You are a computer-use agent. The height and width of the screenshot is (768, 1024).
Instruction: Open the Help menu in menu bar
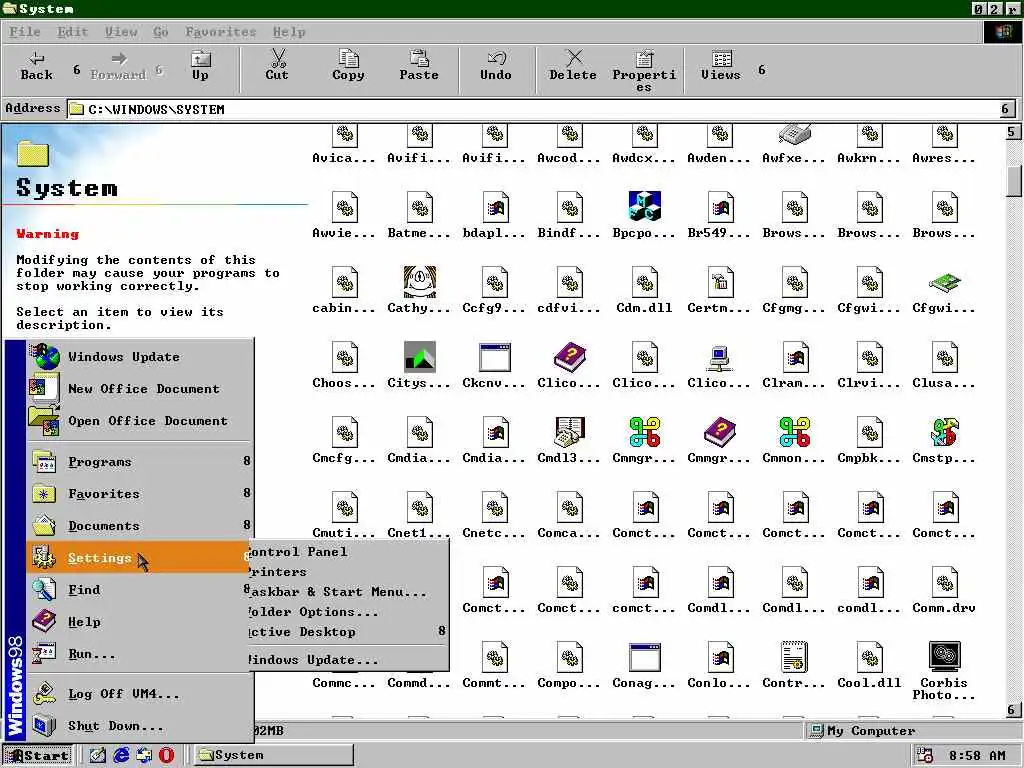(x=289, y=31)
